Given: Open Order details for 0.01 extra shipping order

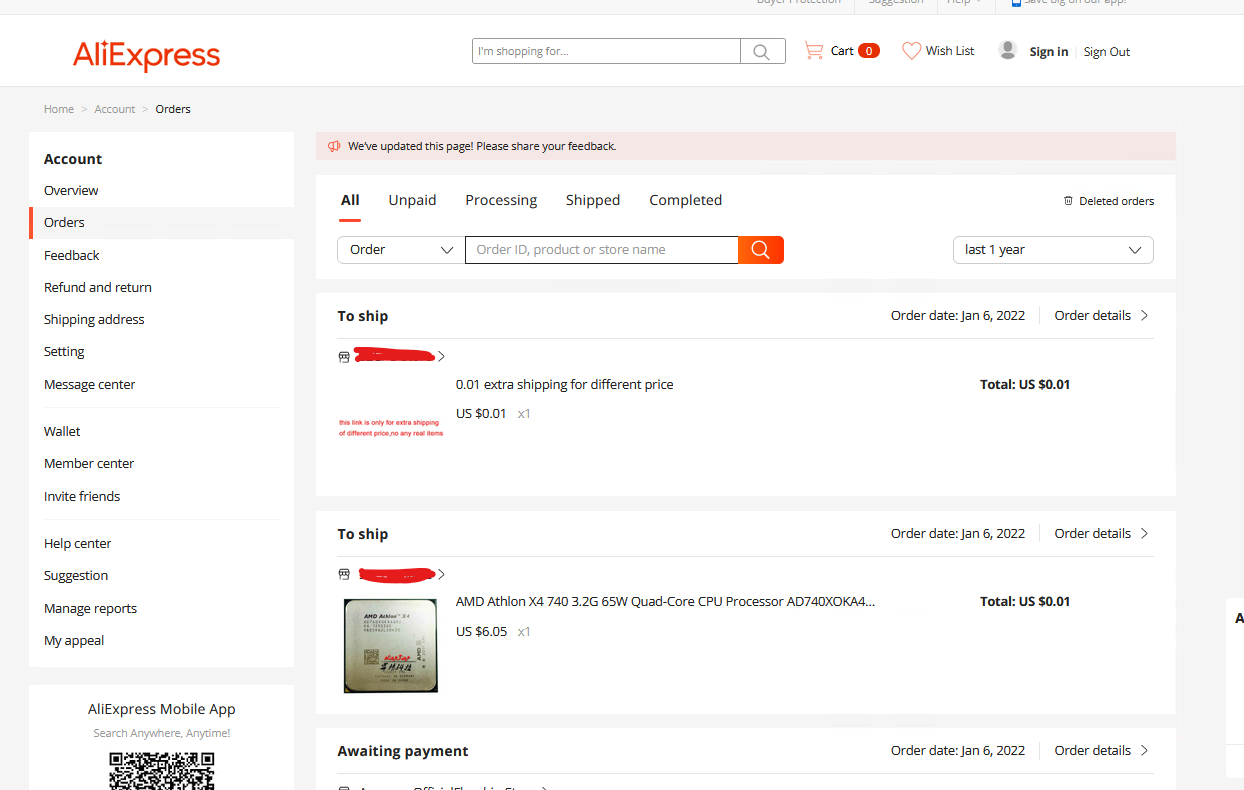Looking at the screenshot, I should point(1102,315).
